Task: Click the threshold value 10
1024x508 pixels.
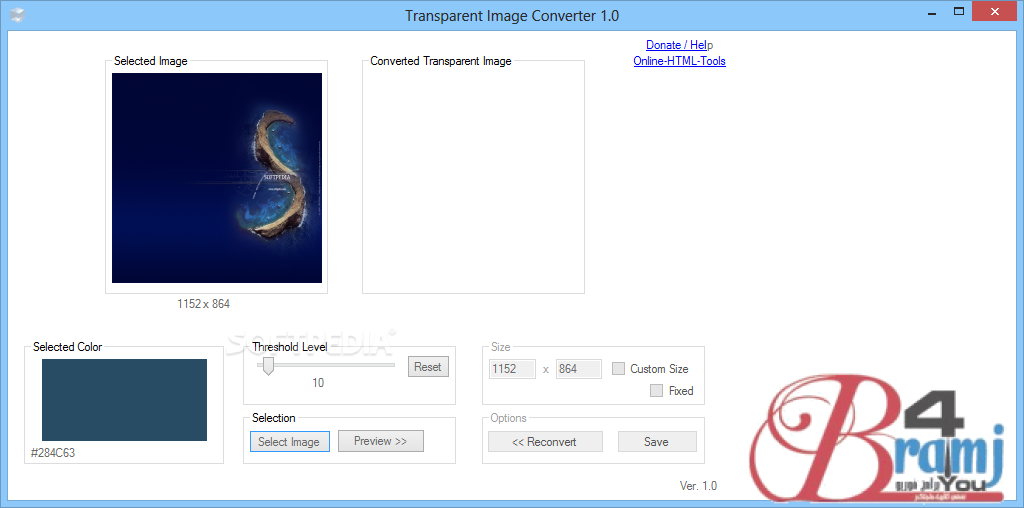Action: click(x=318, y=383)
